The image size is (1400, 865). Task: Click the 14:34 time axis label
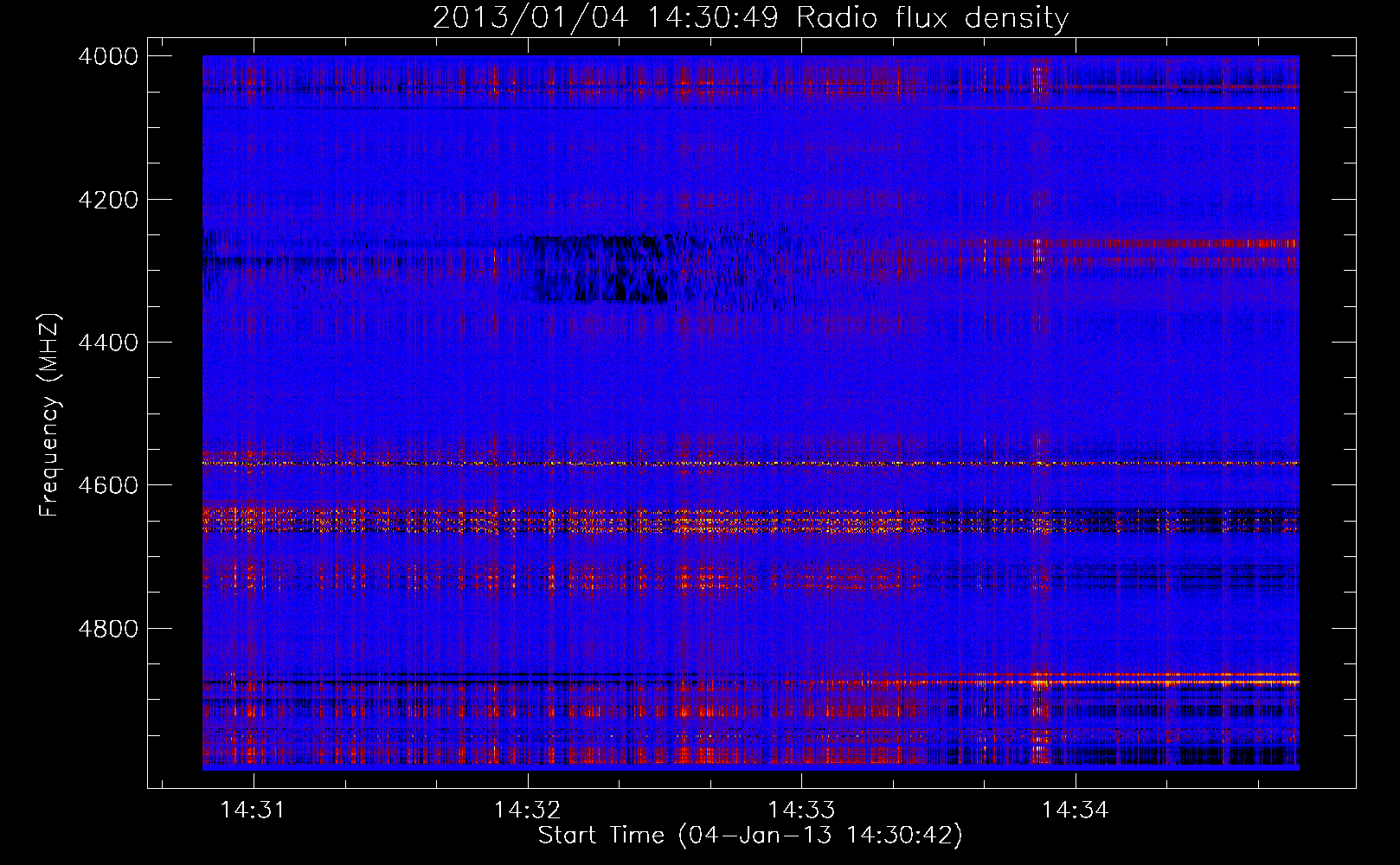click(1075, 810)
